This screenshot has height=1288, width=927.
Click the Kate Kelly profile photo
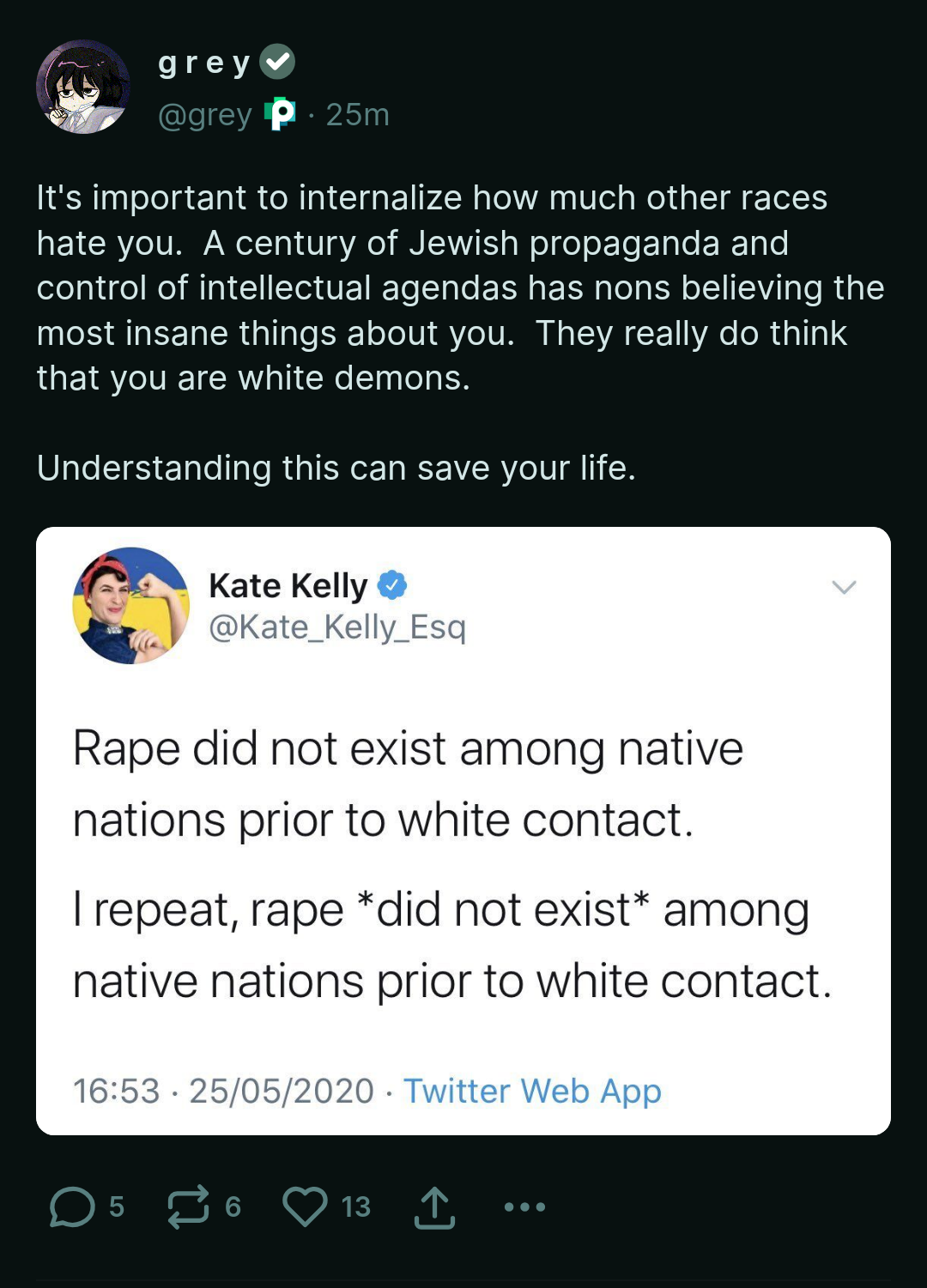tap(130, 605)
